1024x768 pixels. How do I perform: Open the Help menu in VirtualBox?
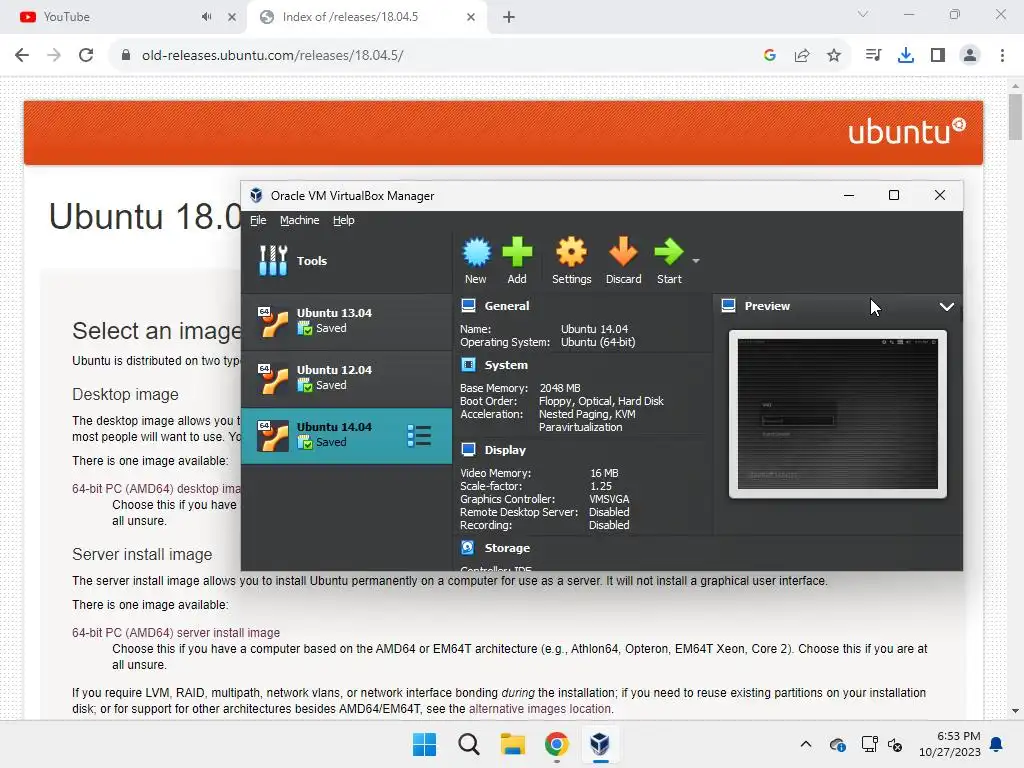(344, 220)
